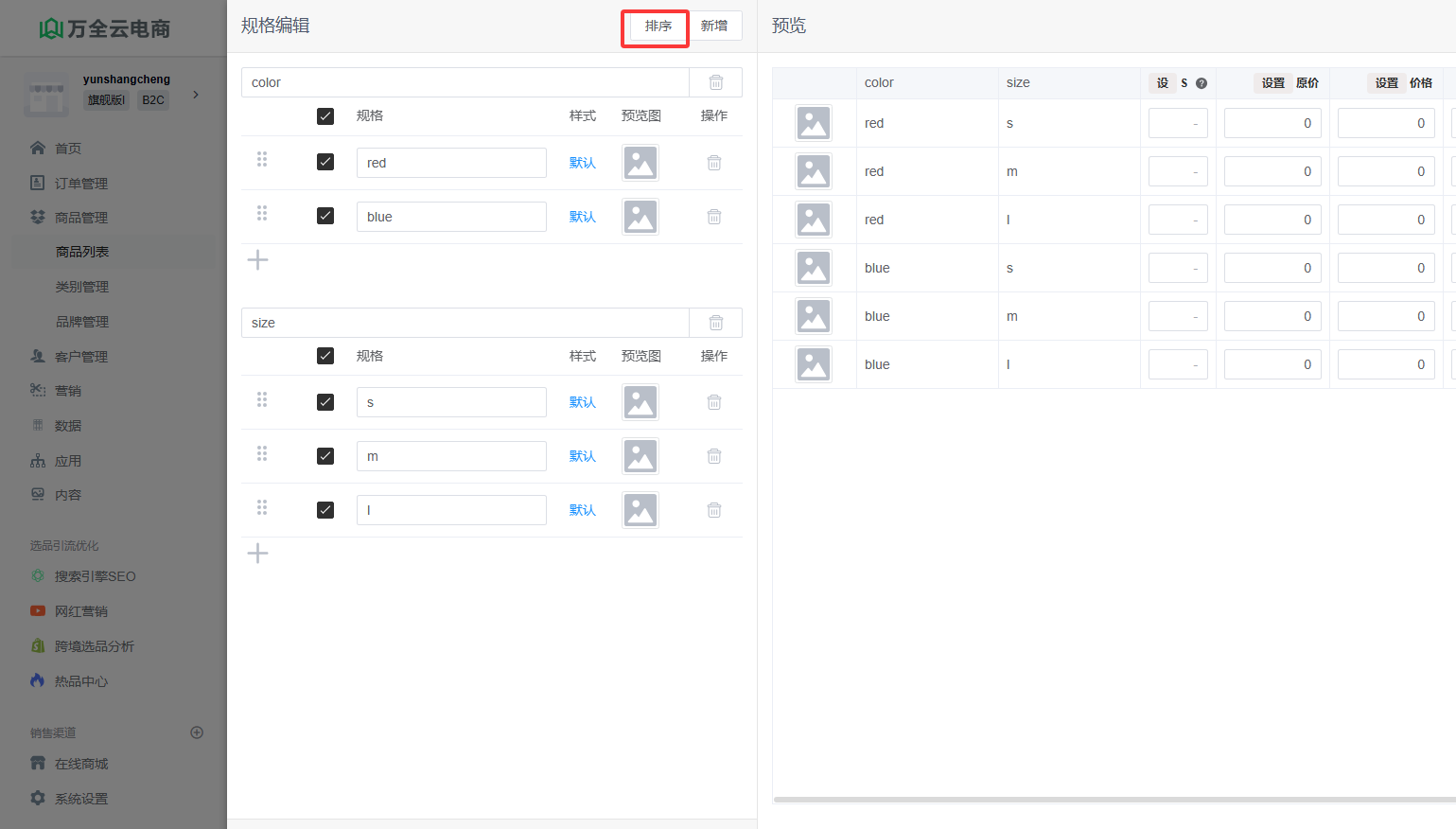1456x829 pixels.
Task: Open 订单管理 from sidebar
Action: (x=80, y=184)
